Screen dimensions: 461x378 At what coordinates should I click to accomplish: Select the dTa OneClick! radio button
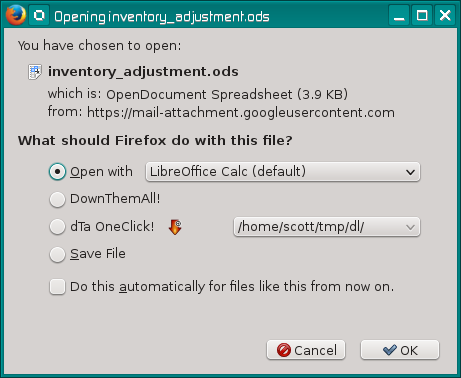[57, 227]
